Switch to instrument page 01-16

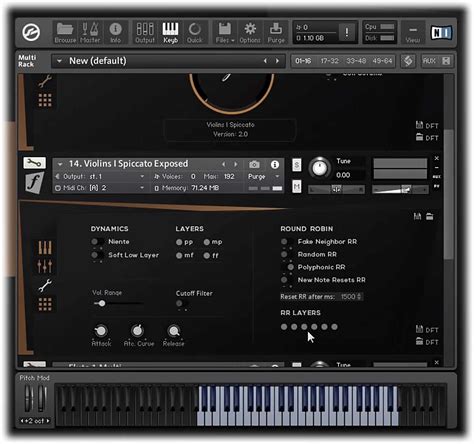(303, 61)
